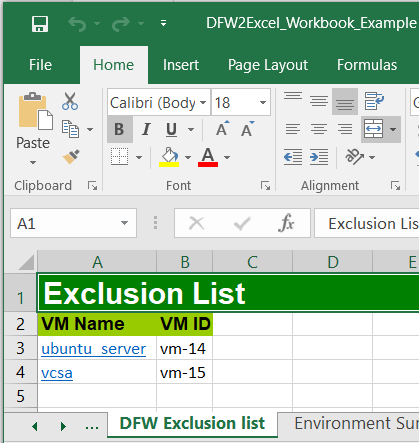Open Merge & Center options arrow
Viewport: 419px width, 443px height.
tap(393, 129)
